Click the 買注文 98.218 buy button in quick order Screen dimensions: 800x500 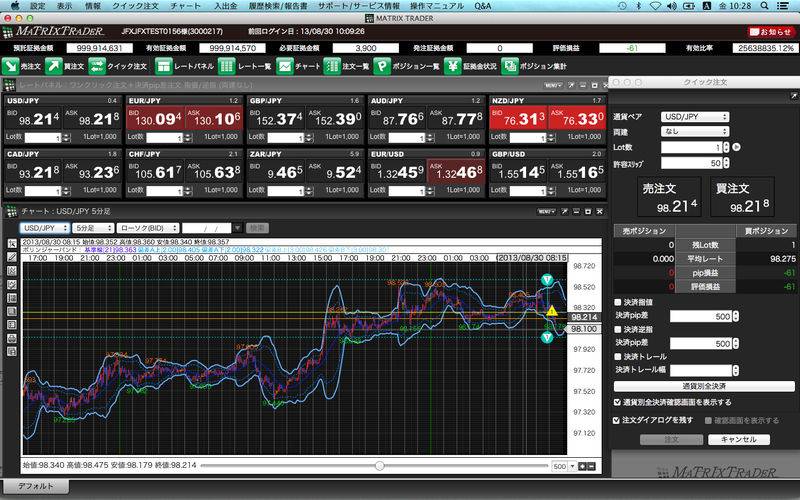[742, 197]
